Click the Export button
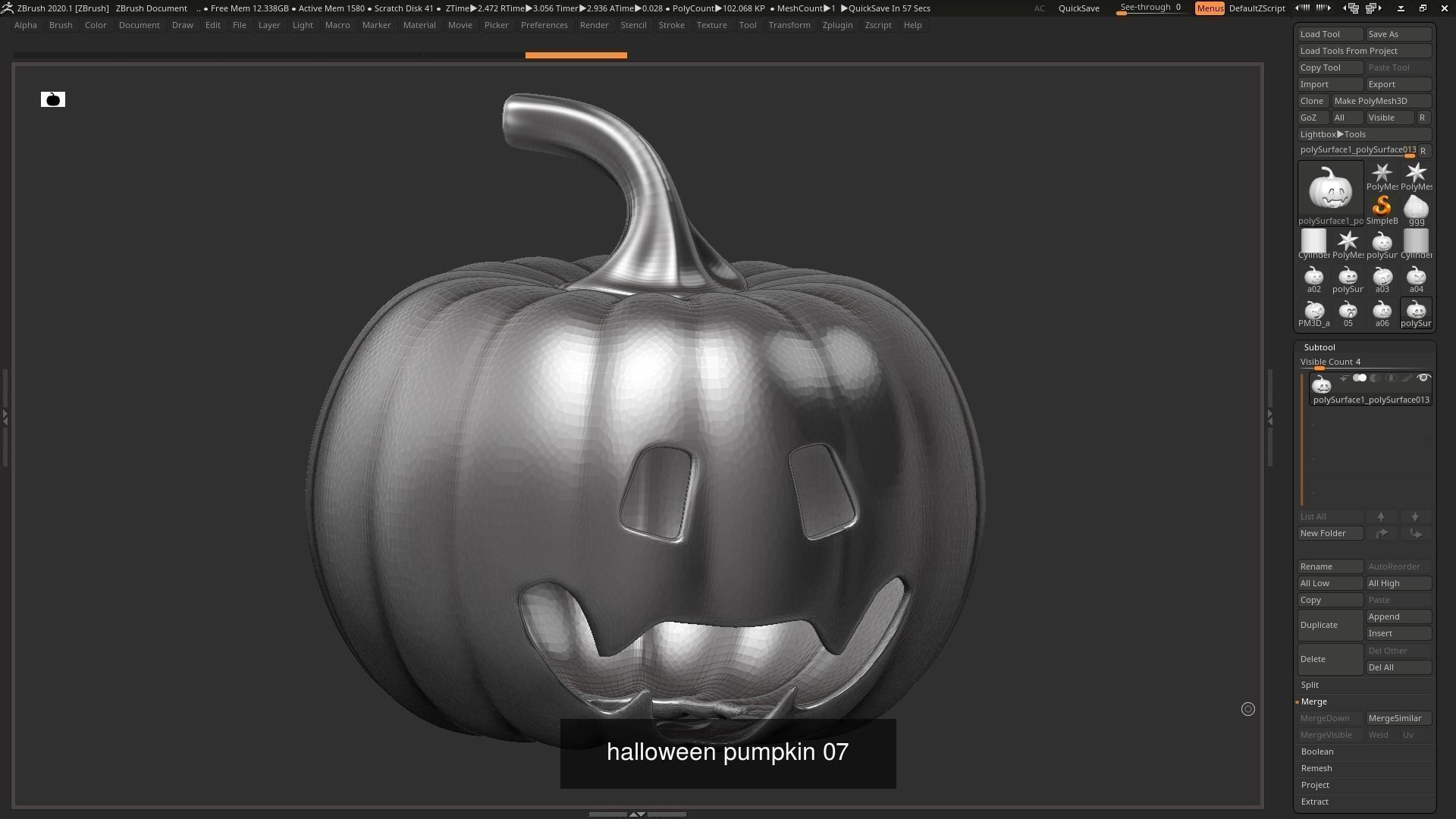The width and height of the screenshot is (1456, 819). point(1398,84)
